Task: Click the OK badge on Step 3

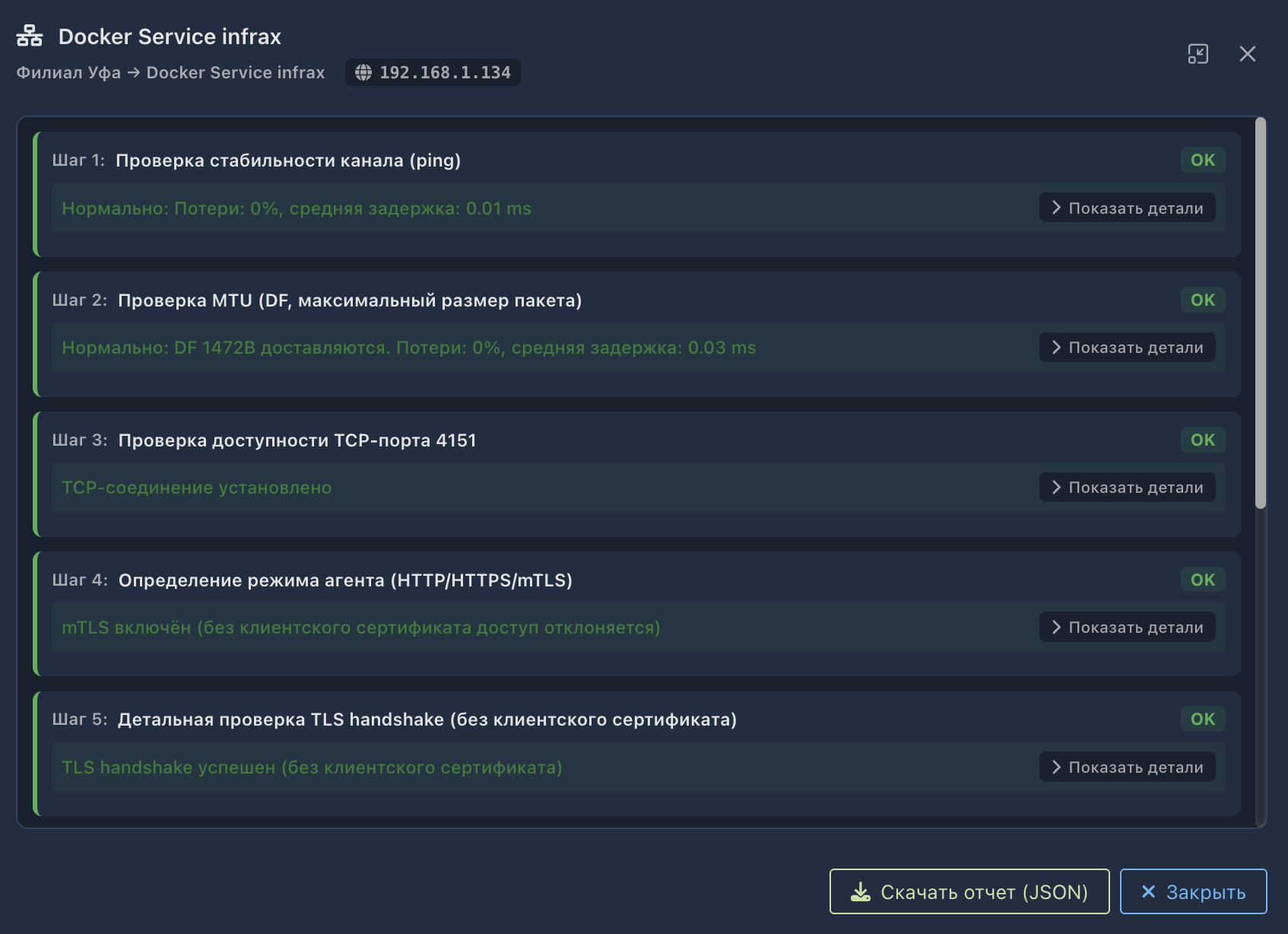Action: [x=1202, y=440]
